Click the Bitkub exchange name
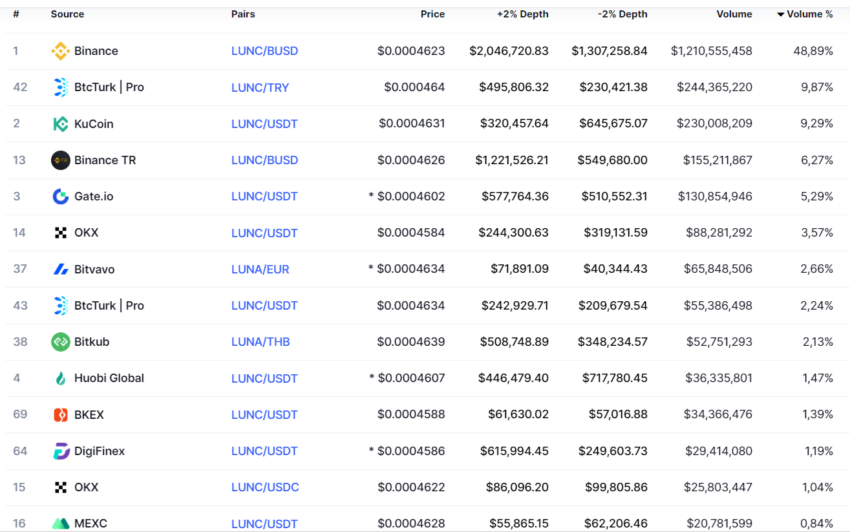Viewport: 850px width, 532px height. click(92, 342)
